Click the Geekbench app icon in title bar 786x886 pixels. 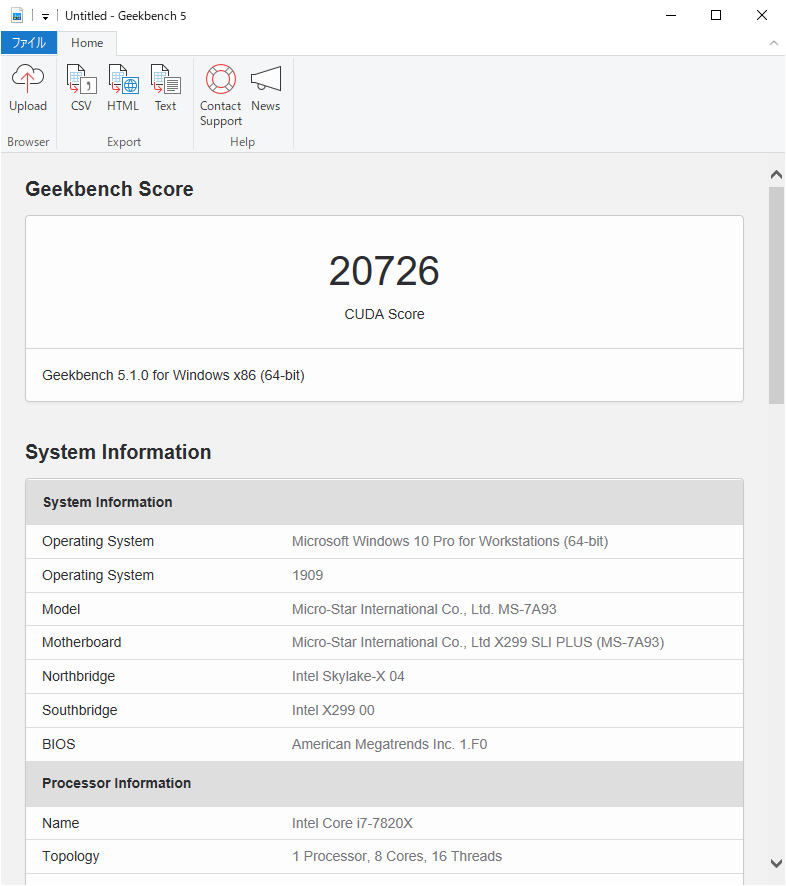pos(18,15)
